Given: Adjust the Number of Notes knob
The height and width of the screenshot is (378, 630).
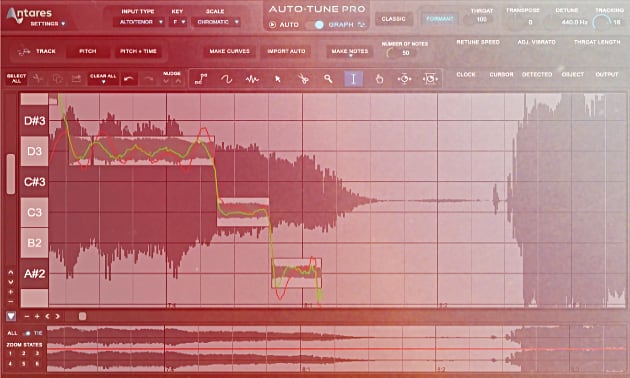Looking at the screenshot, I should click(390, 53).
